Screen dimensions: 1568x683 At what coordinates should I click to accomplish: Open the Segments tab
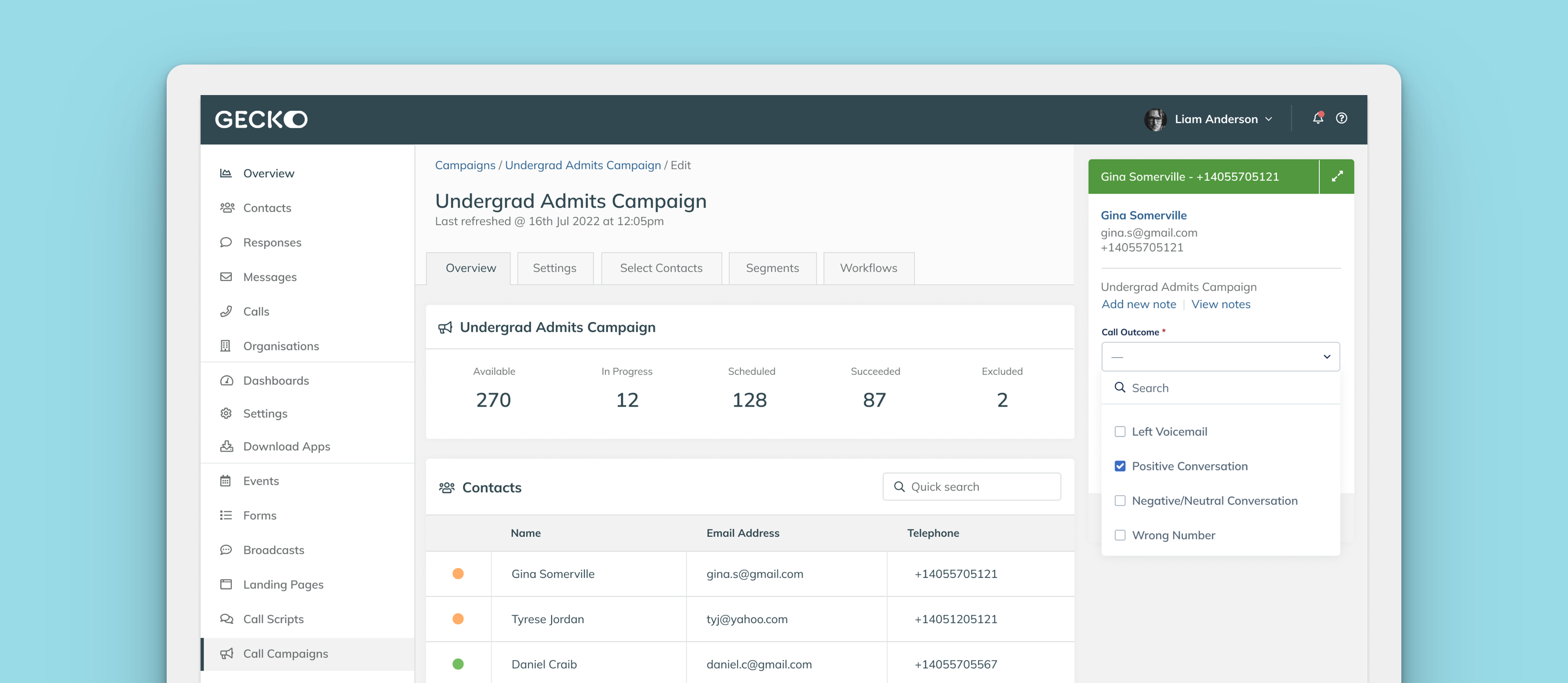(x=772, y=268)
